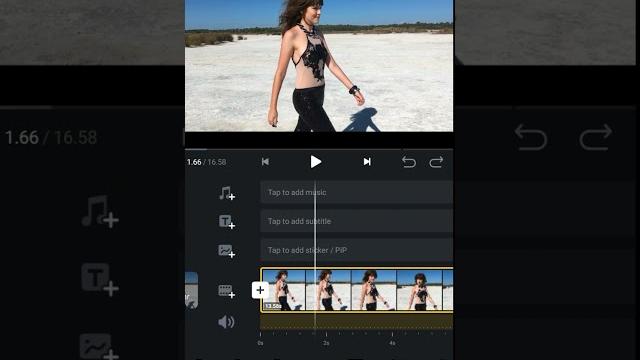Mute the clip audio speaker icon
This screenshot has width=640, height=360.
pos(226,322)
